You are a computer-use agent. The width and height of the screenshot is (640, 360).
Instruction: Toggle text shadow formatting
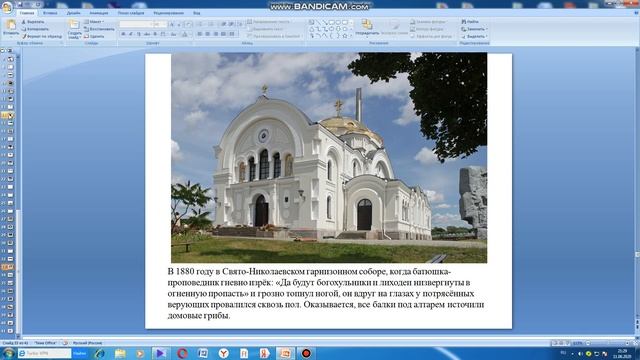point(155,34)
